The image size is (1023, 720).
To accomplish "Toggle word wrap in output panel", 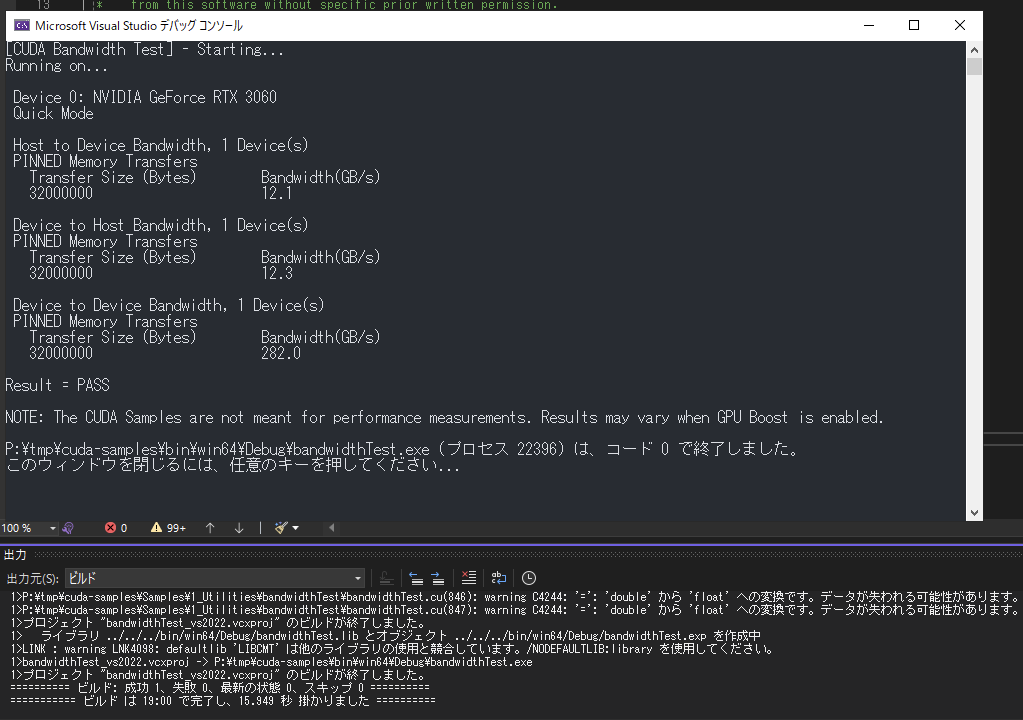I will coord(498,578).
